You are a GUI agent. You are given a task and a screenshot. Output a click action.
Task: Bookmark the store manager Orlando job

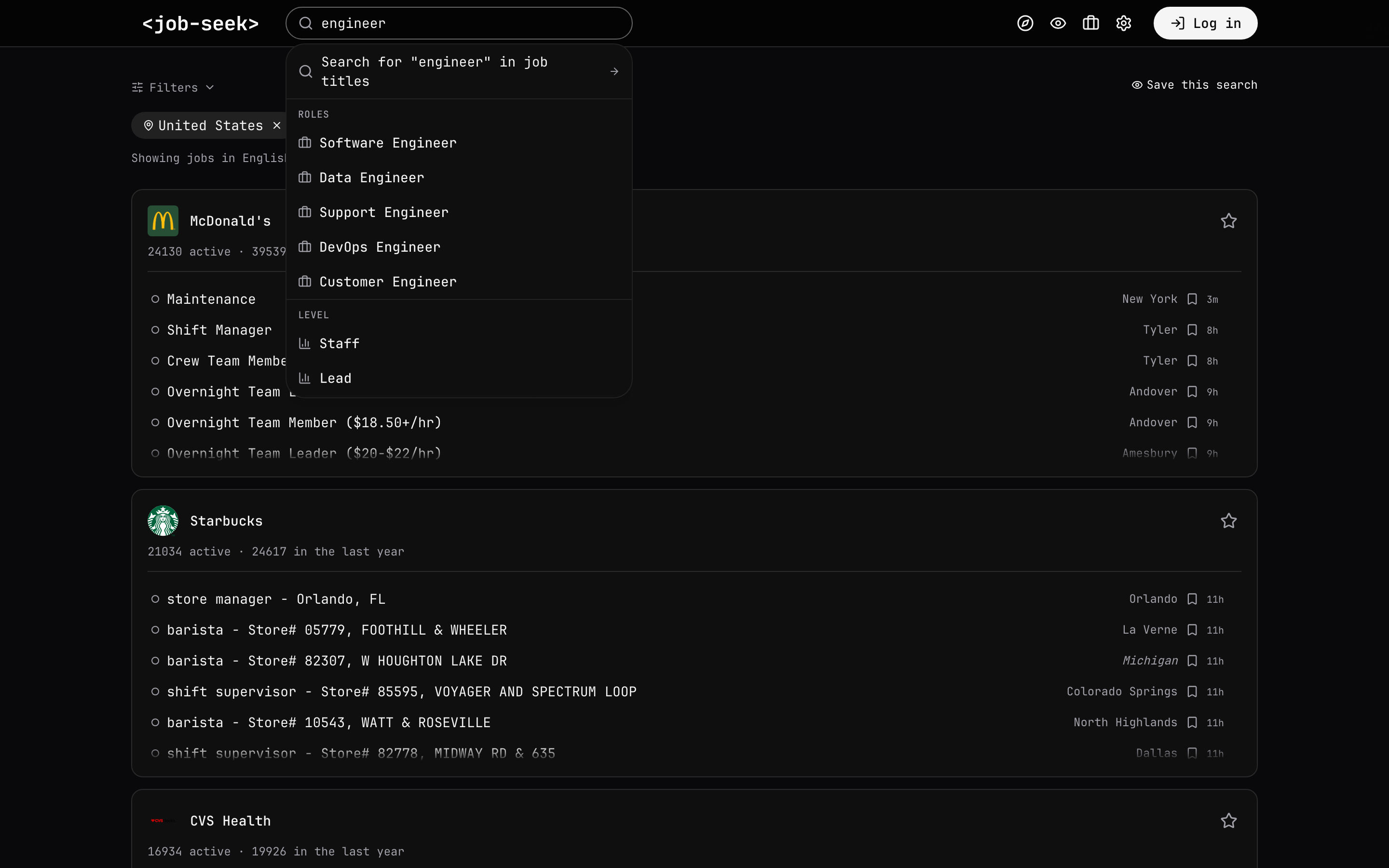pyautogui.click(x=1192, y=599)
